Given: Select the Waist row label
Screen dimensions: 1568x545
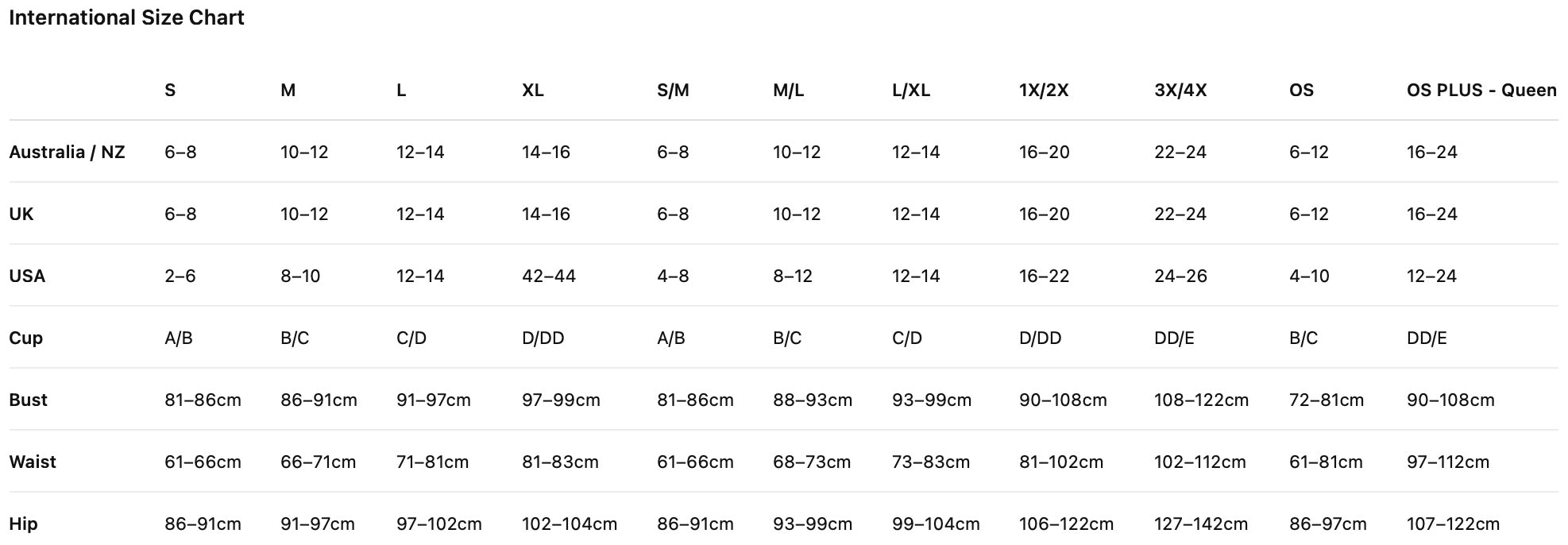Looking at the screenshot, I should click(x=33, y=462).
